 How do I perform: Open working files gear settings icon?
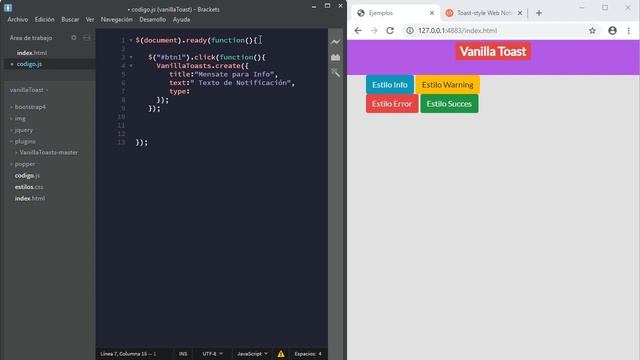tap(73, 38)
